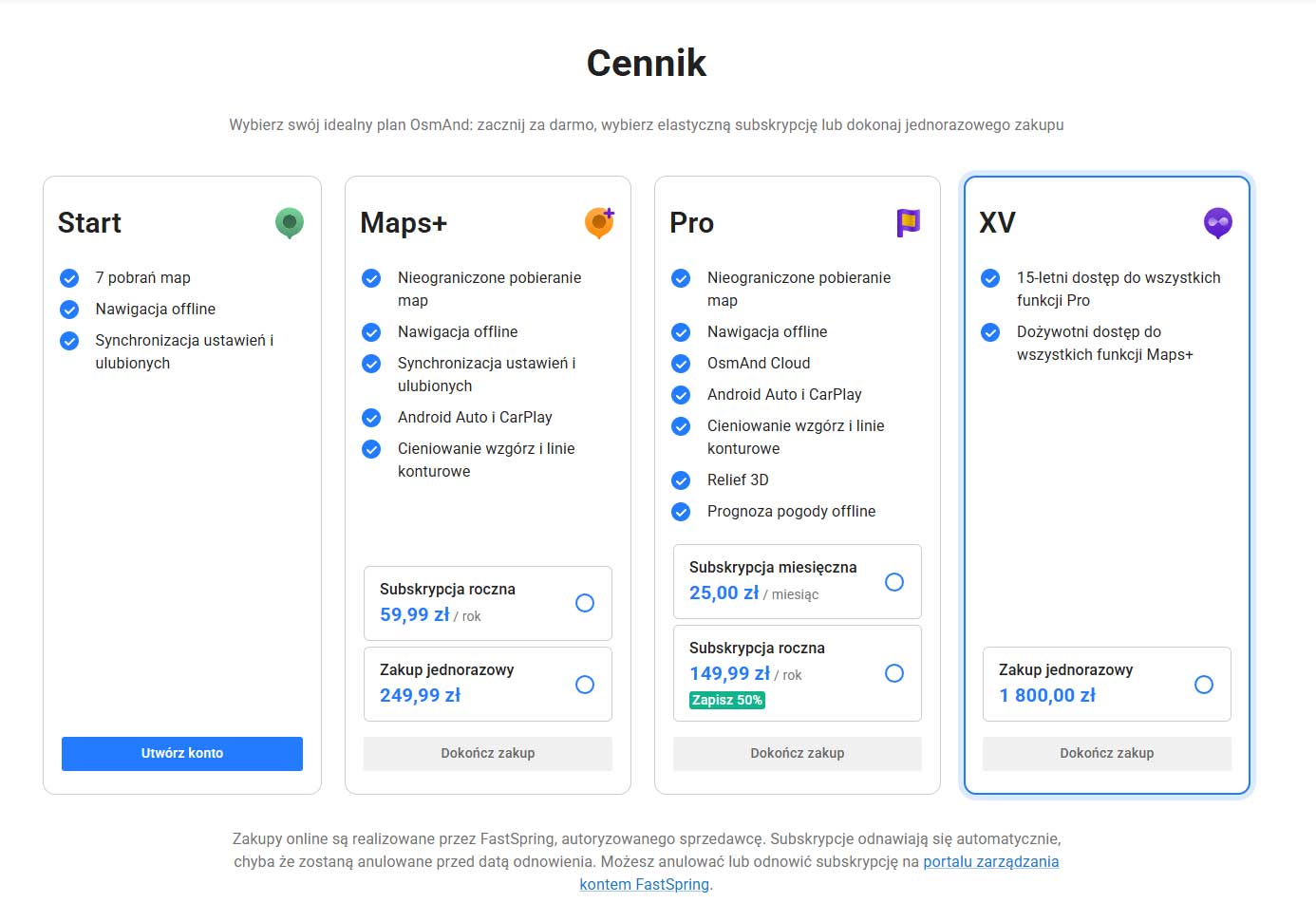Click 'Dokończ zakup' in the Pro card

coord(798,753)
